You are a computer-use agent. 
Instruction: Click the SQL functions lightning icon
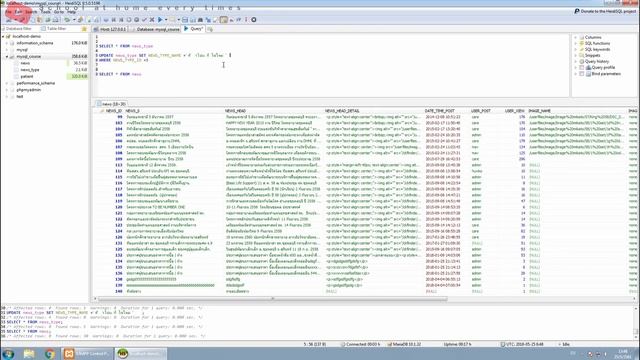tap(582, 43)
